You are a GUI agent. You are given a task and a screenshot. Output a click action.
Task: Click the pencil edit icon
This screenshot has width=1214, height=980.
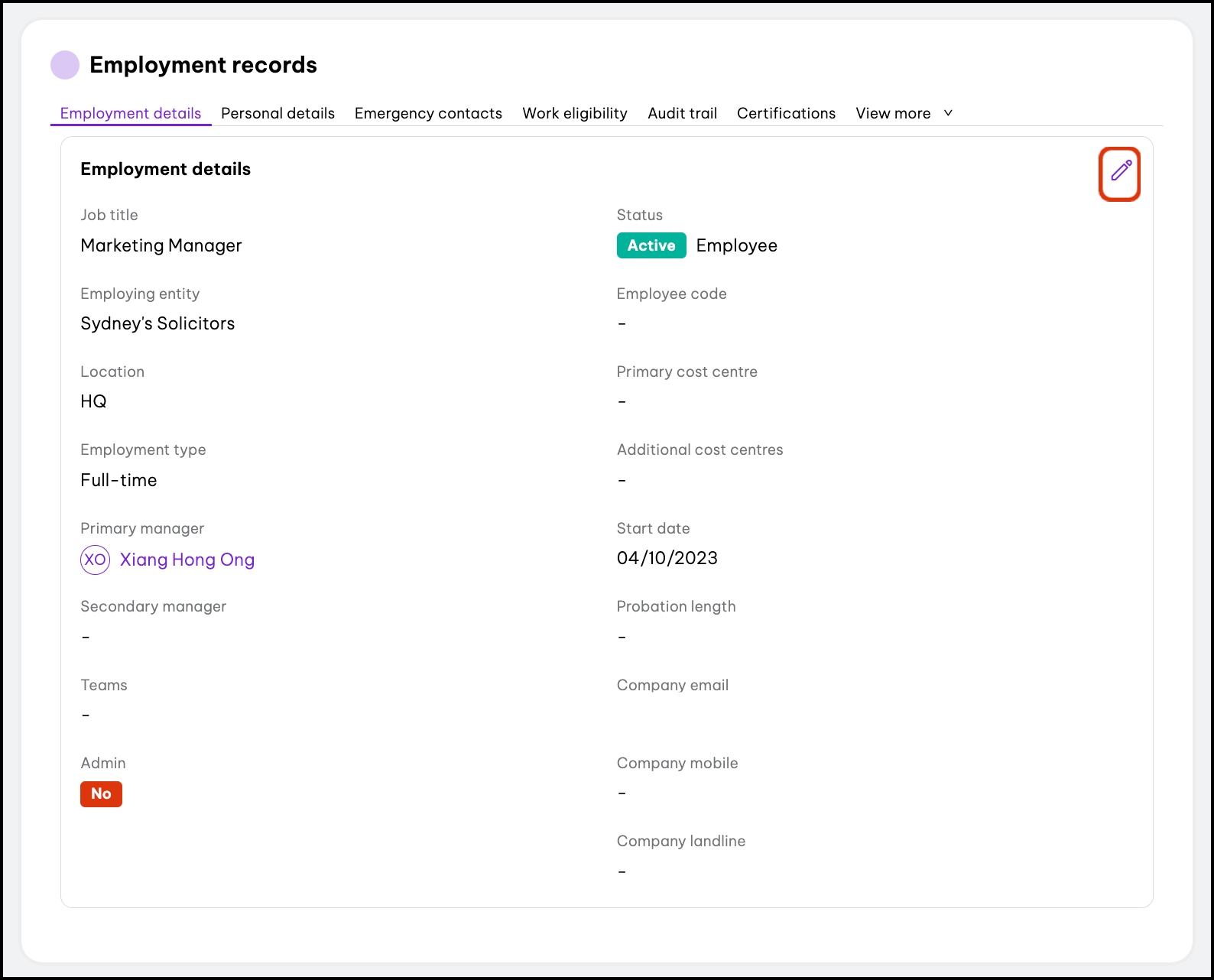1120,171
